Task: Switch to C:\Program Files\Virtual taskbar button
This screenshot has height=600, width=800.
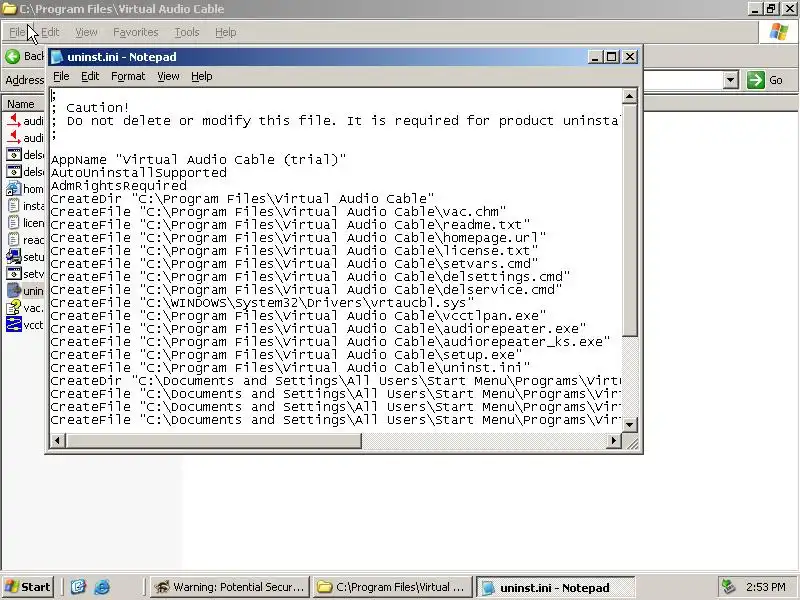Action: click(392, 587)
